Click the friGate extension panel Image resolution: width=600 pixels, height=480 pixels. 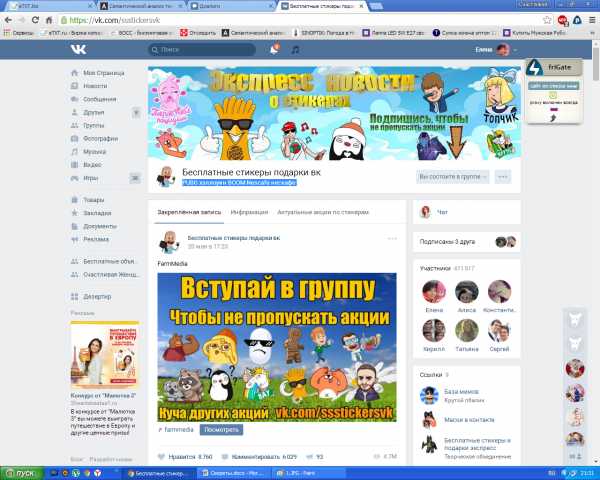click(x=554, y=91)
